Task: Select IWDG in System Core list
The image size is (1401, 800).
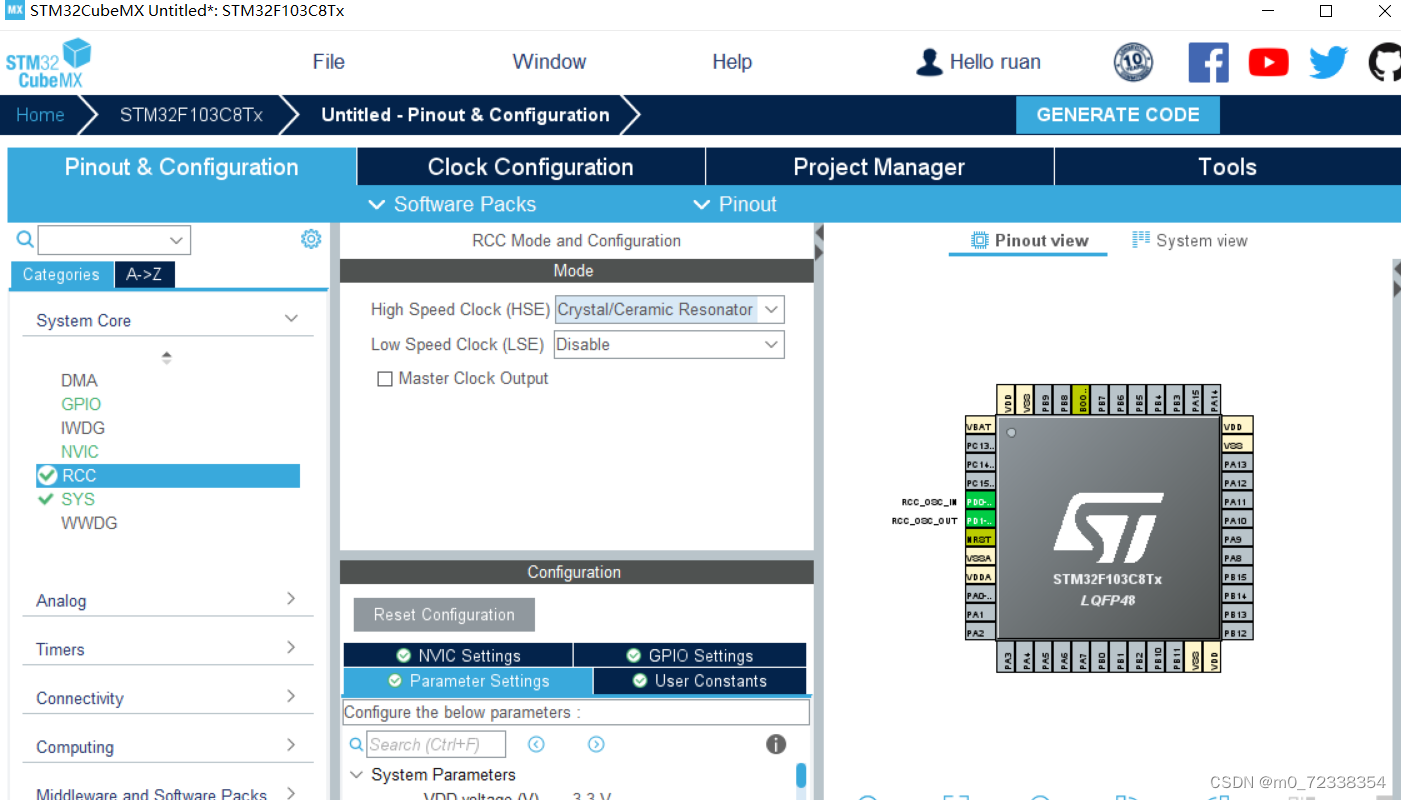Action: click(82, 428)
